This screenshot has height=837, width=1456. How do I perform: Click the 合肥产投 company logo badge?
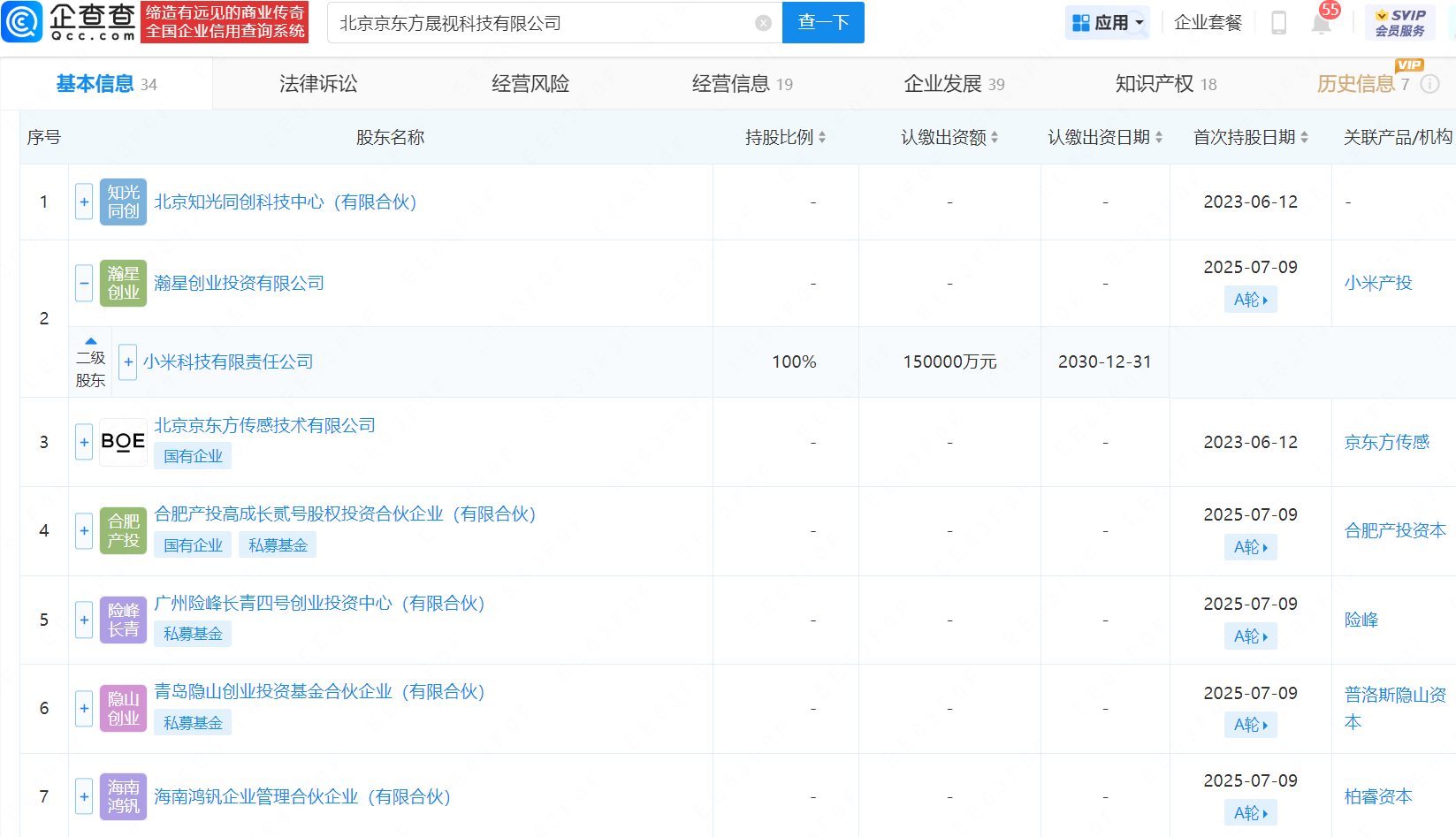coord(123,530)
